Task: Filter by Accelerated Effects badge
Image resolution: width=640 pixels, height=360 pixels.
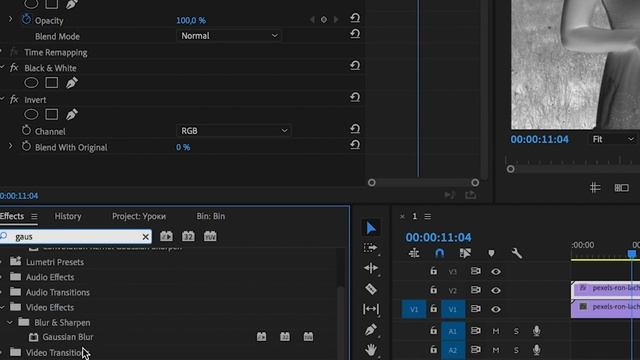Action: pyautogui.click(x=166, y=236)
